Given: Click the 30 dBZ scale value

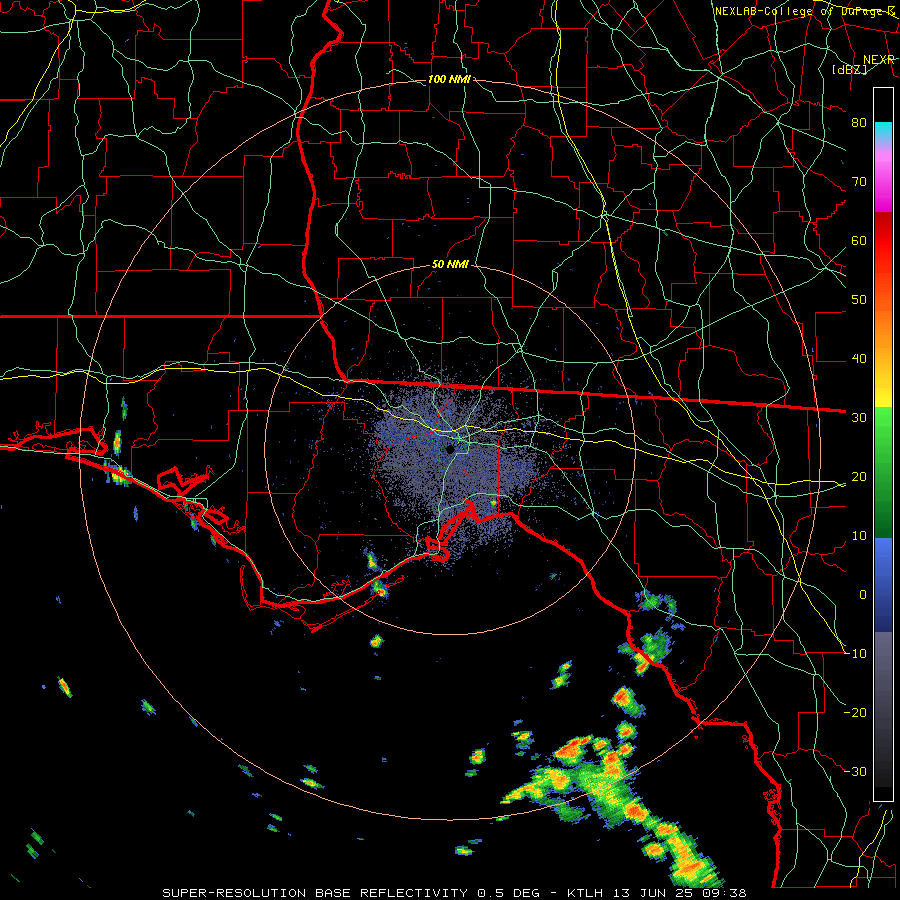Looking at the screenshot, I should pos(859,417).
